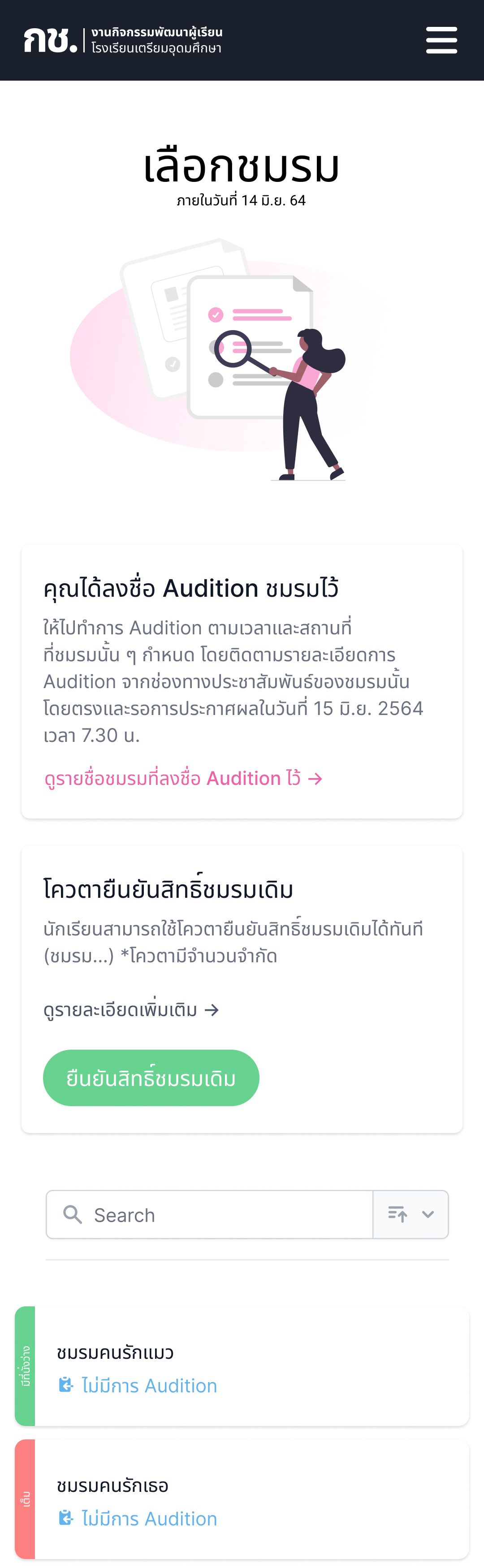The image size is (484, 1568).
Task: Click the red เต็ม status tag
Action: pos(25,1499)
